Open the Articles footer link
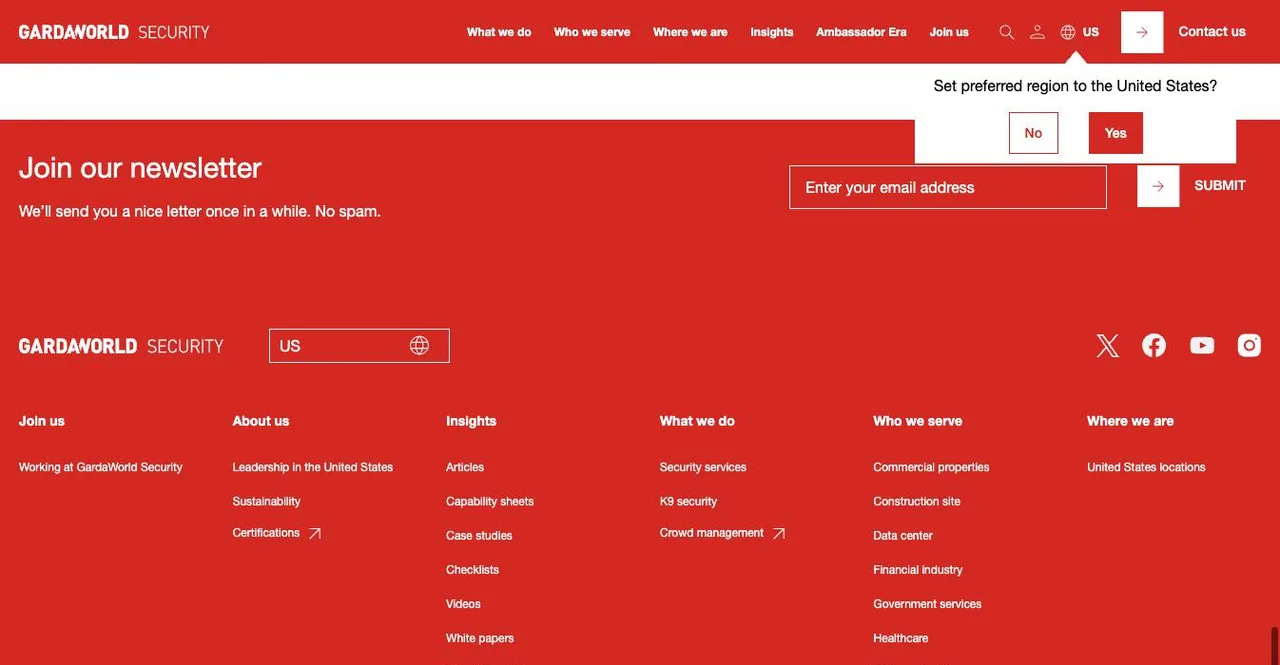 point(465,467)
